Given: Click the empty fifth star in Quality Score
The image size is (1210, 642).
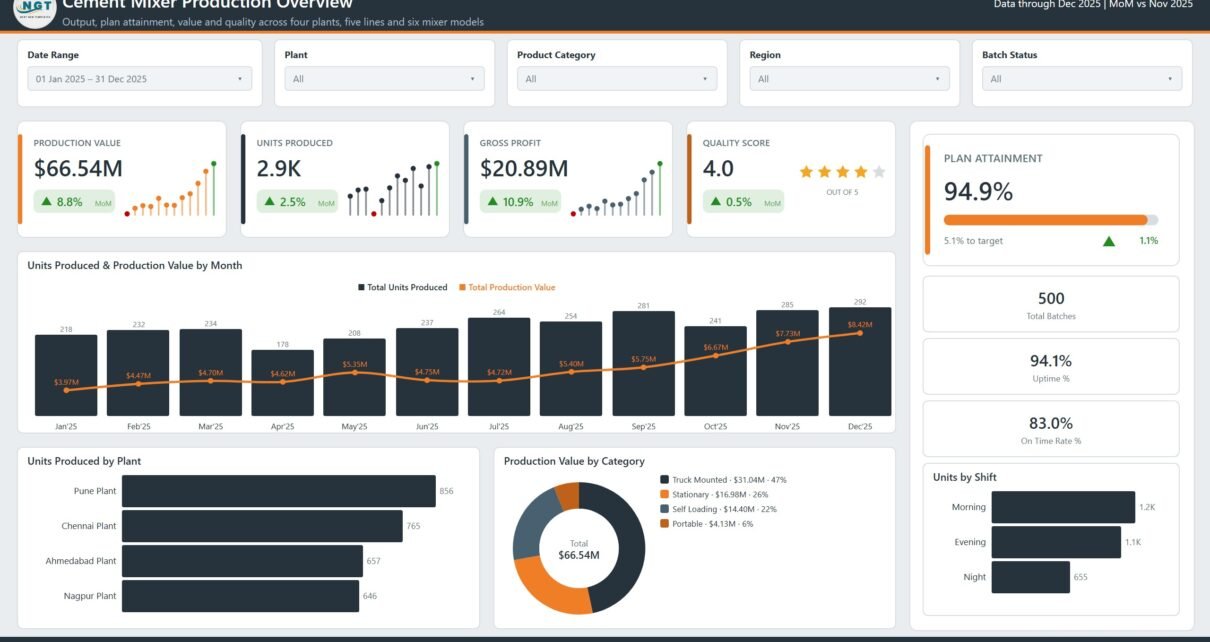Looking at the screenshot, I should (x=879, y=172).
